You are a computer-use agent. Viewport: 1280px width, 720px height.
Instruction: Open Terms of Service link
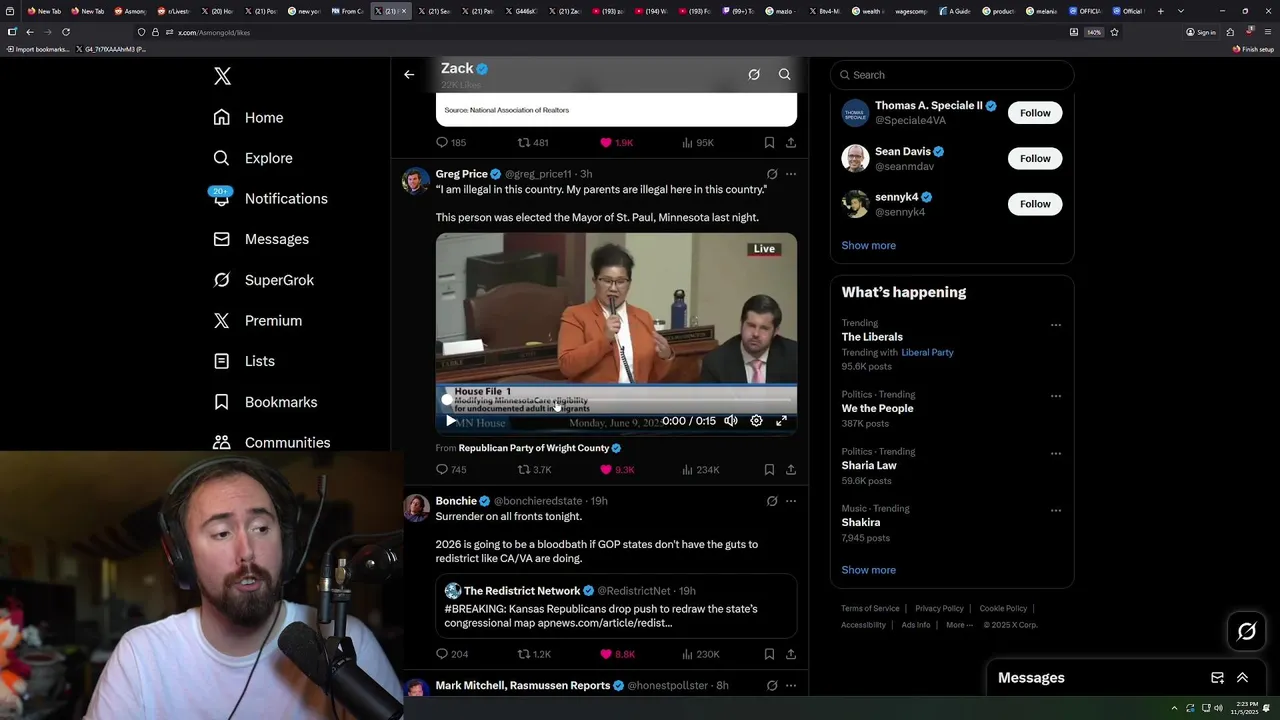tap(870, 608)
